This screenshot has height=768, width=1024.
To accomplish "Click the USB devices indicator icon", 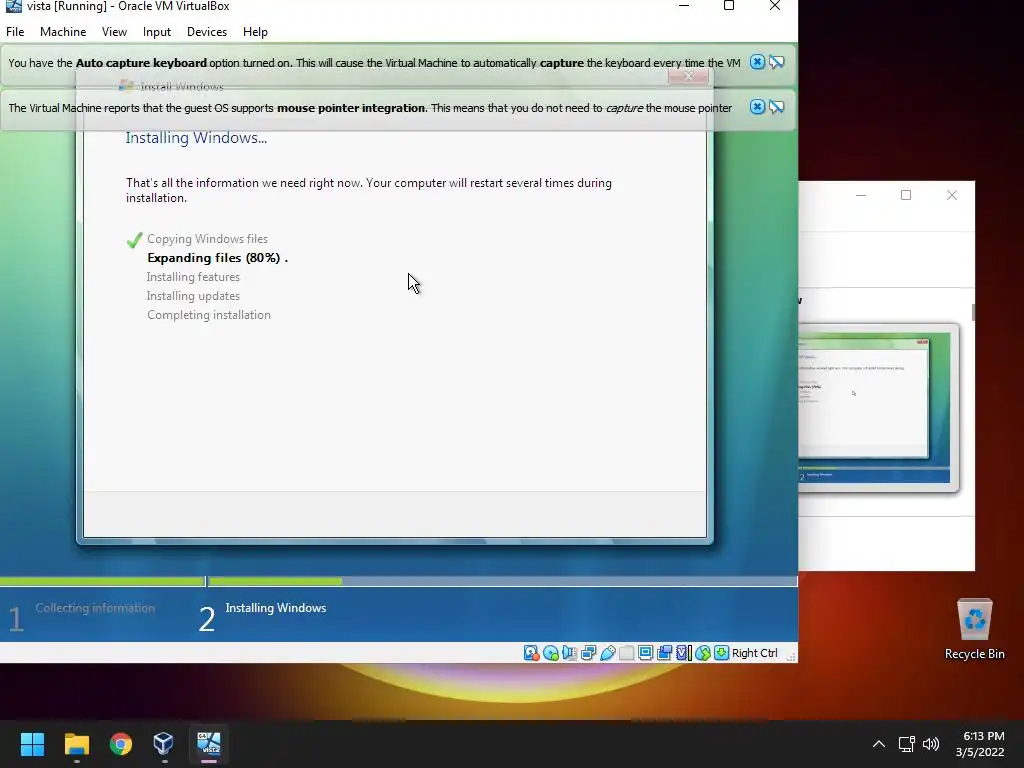I will pyautogui.click(x=607, y=653).
